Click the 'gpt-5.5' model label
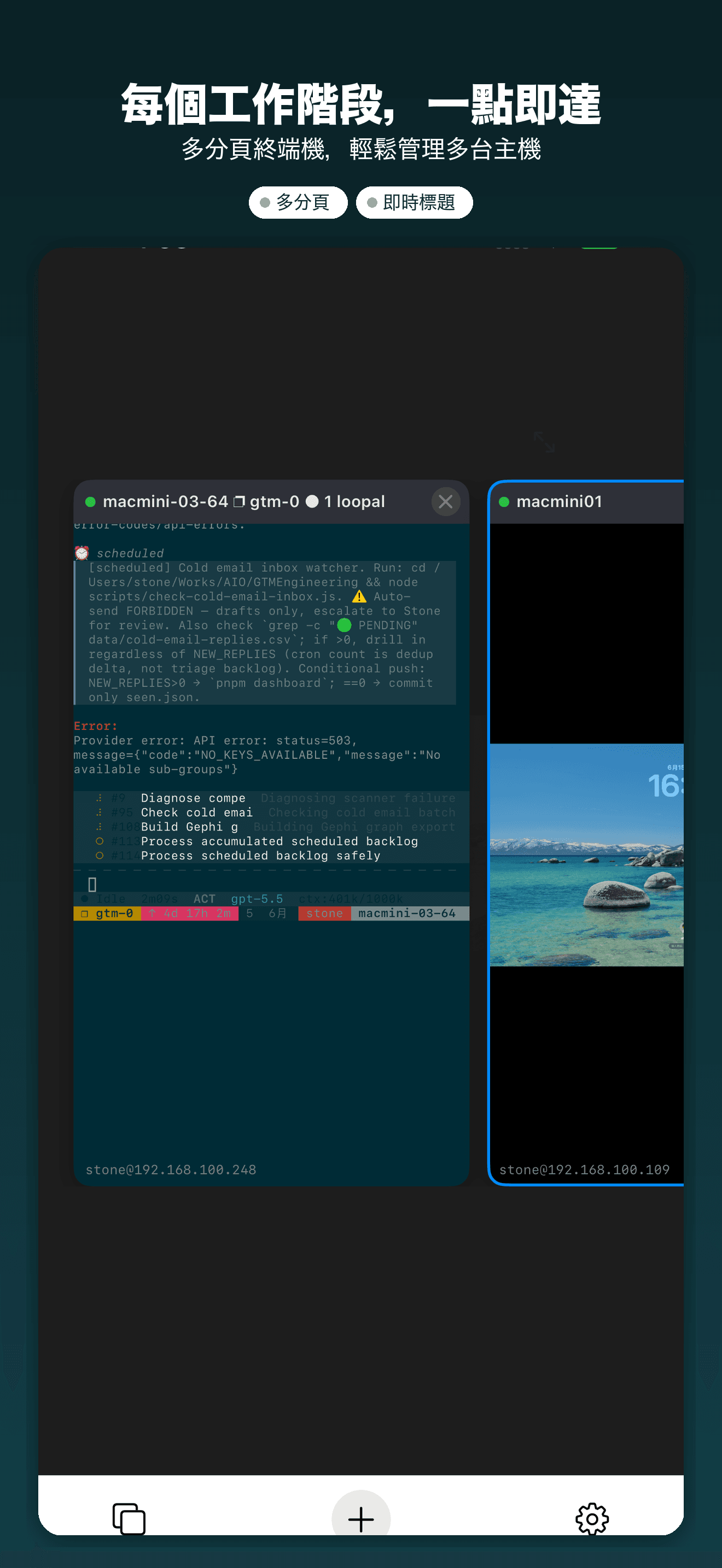 click(x=257, y=898)
